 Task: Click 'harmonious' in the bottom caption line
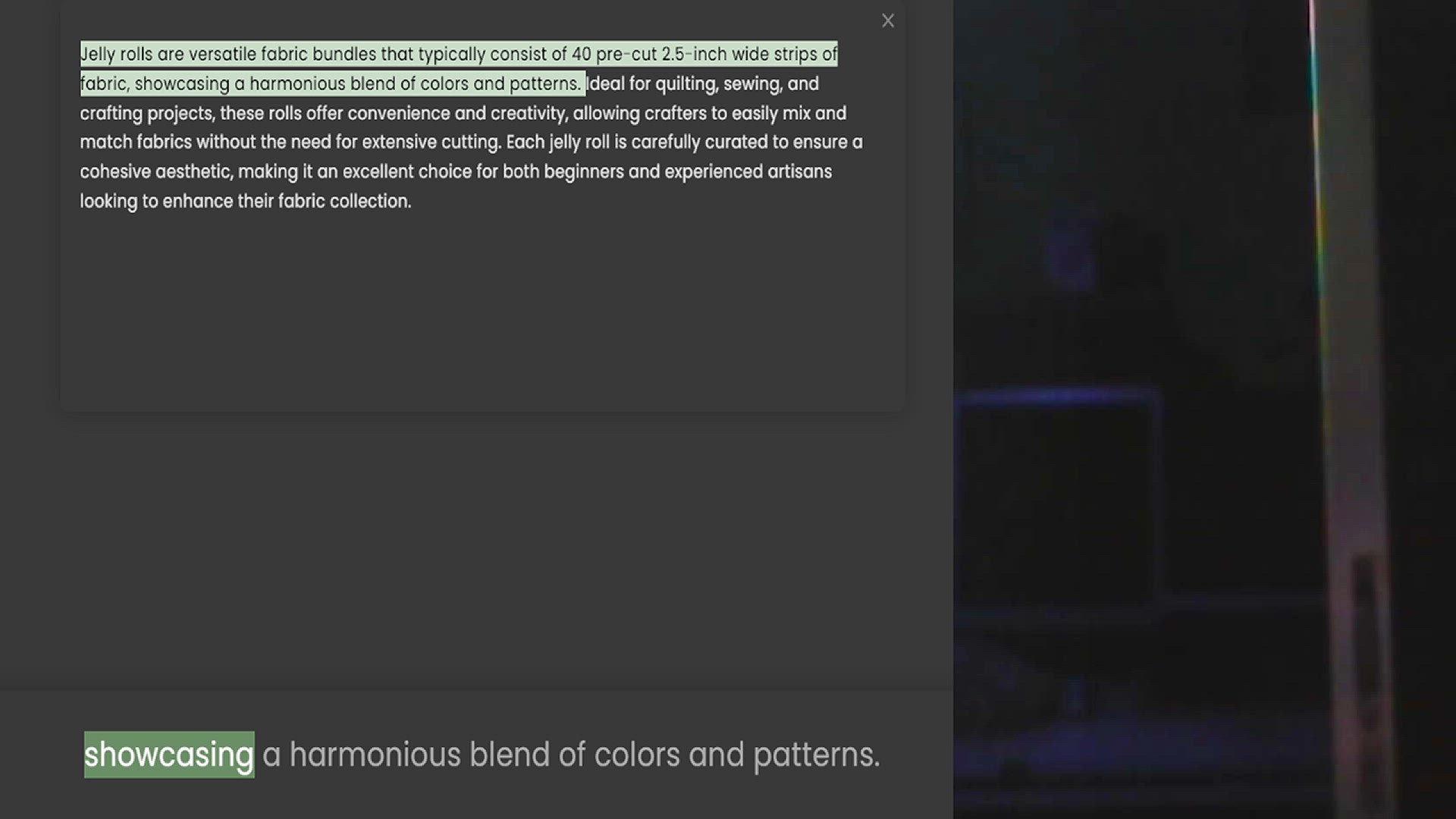pos(375,755)
